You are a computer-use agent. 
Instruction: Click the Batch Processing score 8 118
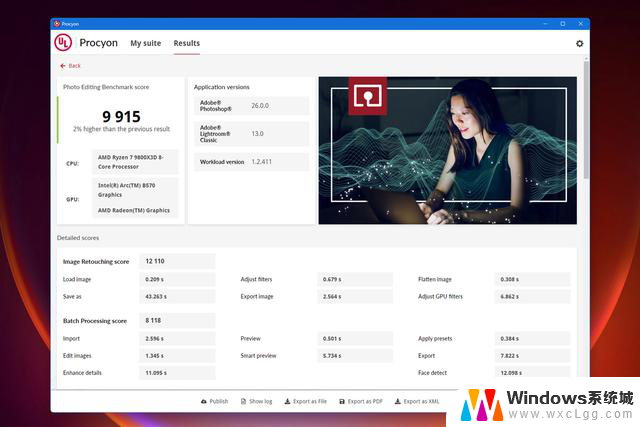point(177,320)
